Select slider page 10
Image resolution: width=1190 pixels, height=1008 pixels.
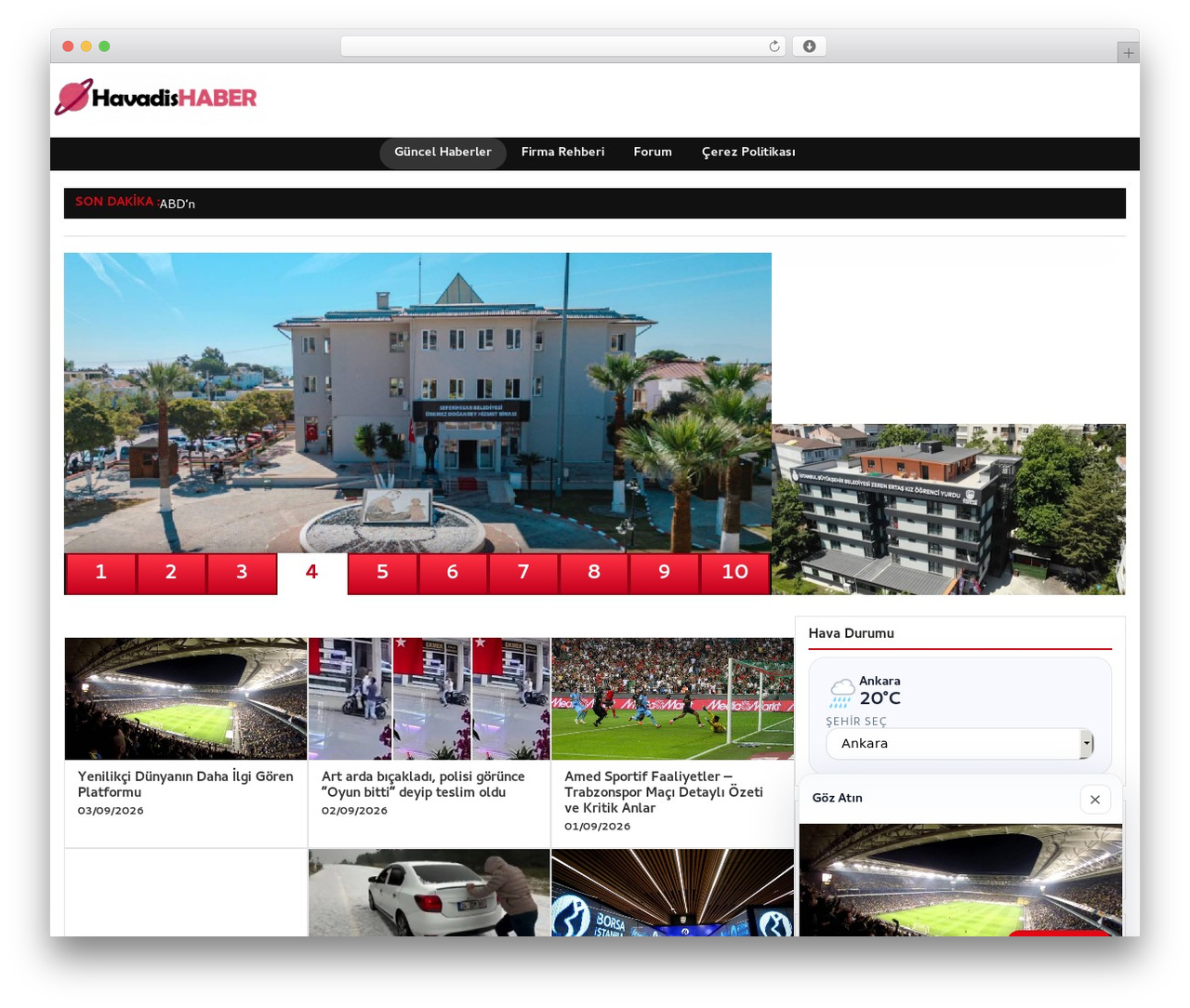(x=734, y=573)
